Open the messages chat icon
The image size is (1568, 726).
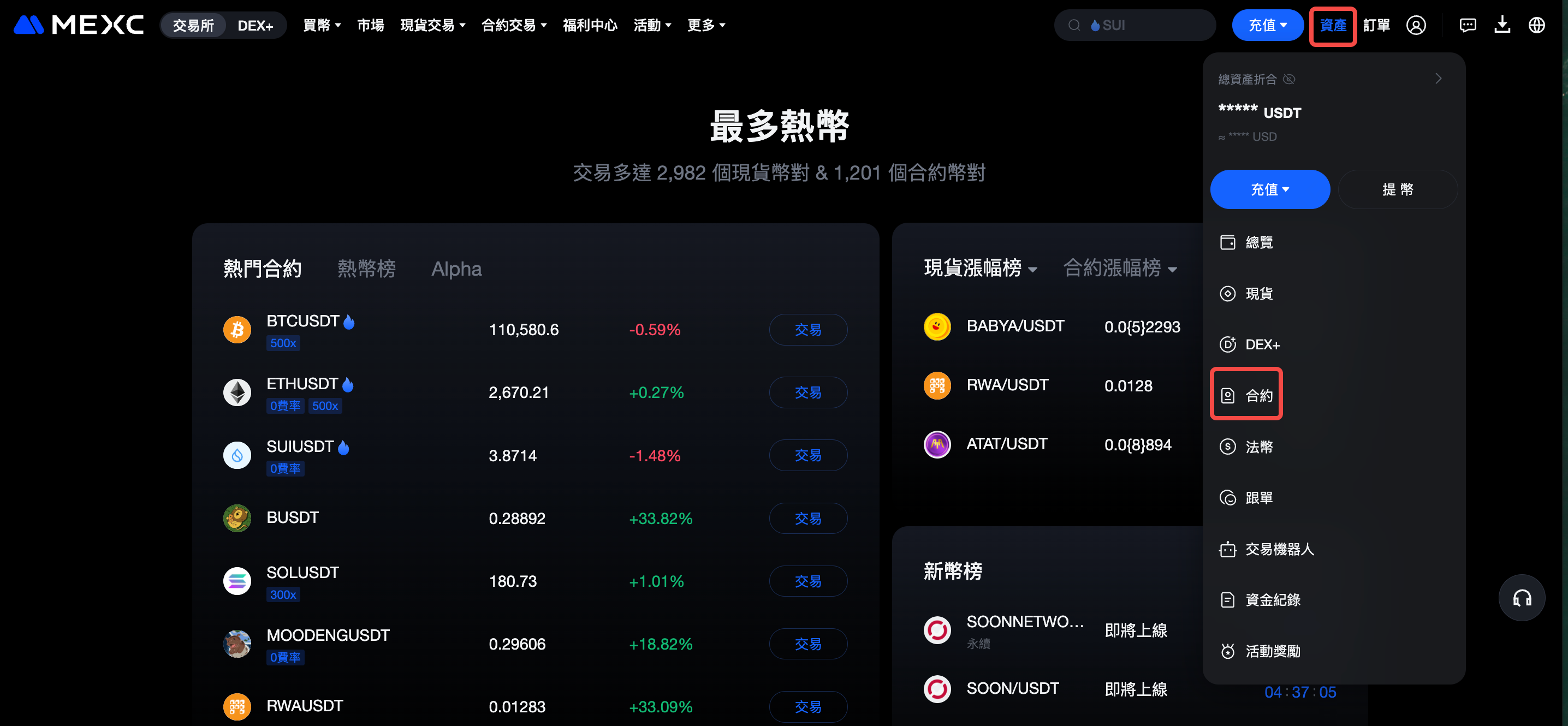(x=1468, y=25)
